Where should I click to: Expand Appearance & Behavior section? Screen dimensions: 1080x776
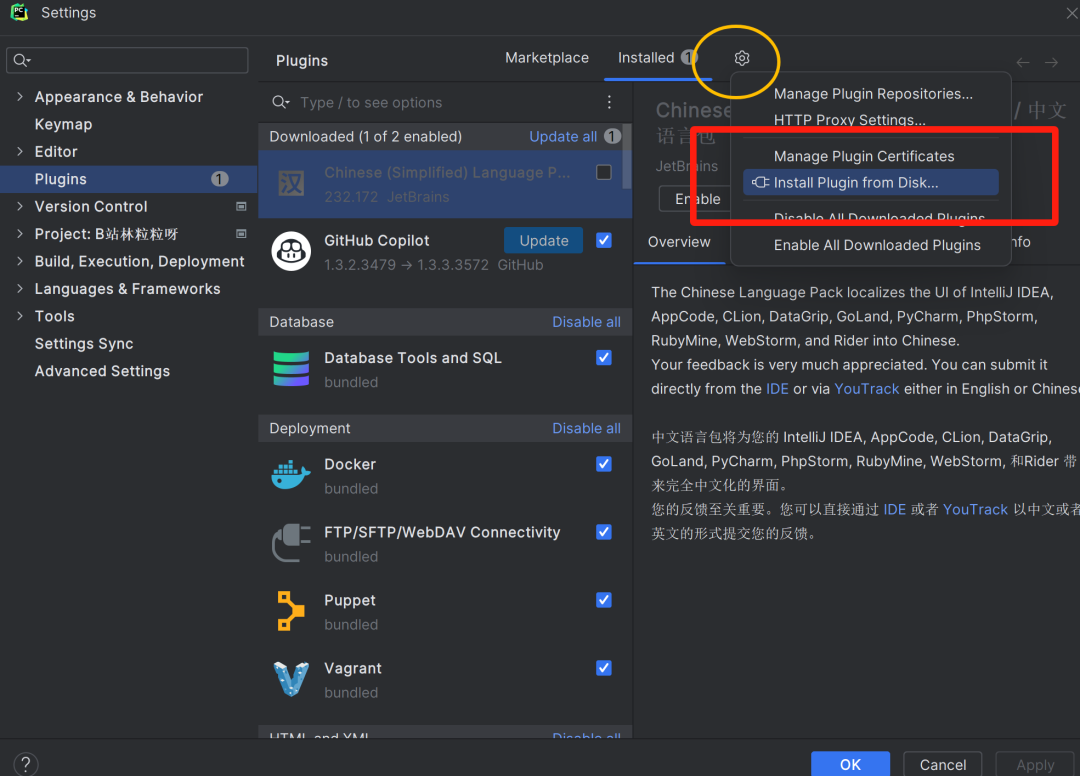20,96
